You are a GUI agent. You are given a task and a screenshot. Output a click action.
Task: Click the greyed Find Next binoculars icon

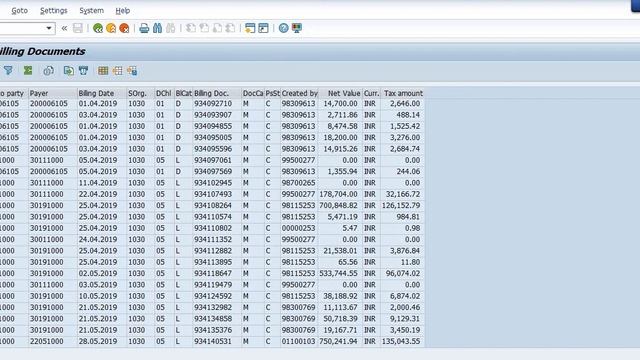pyautogui.click(x=171, y=28)
